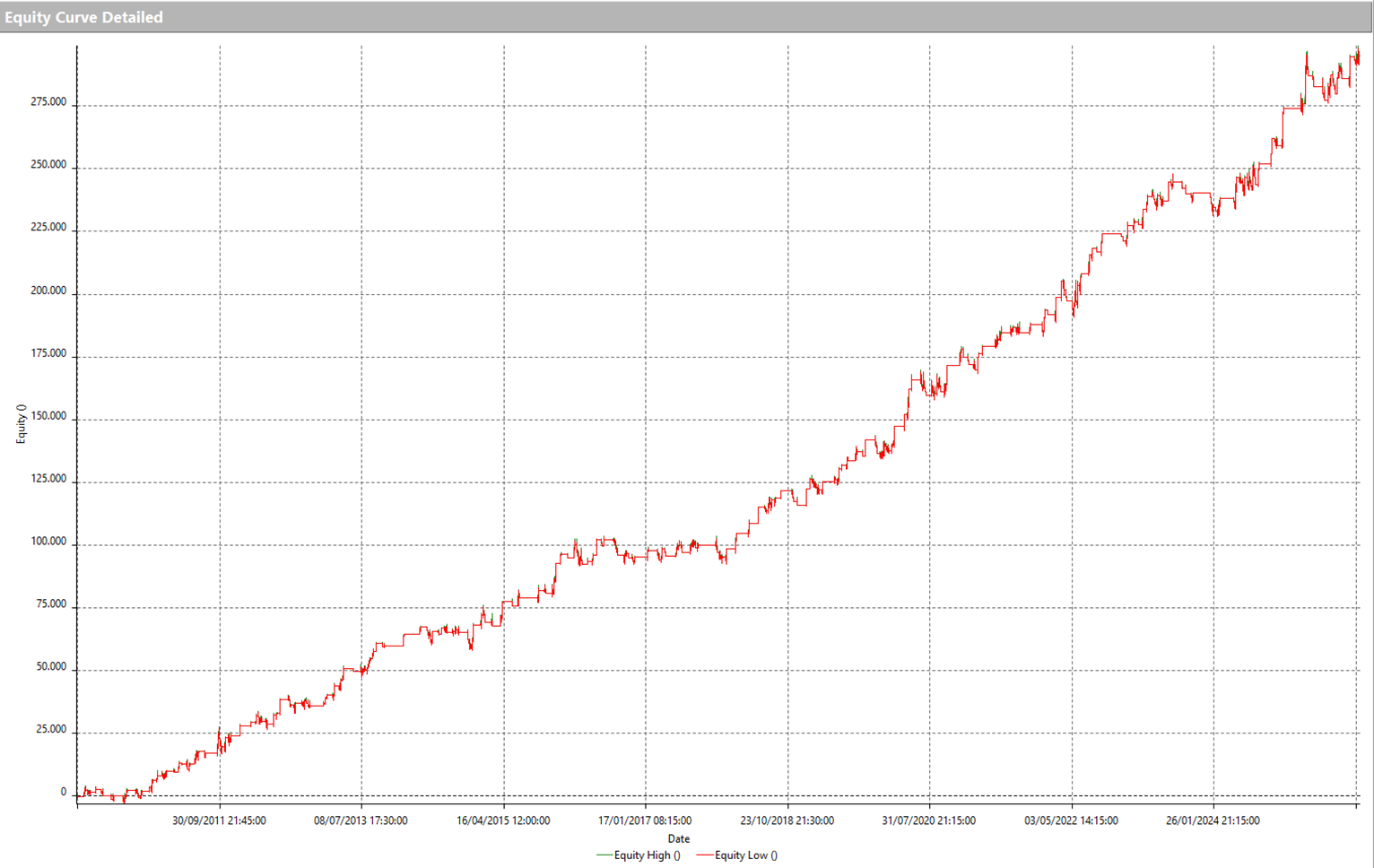Image resolution: width=1374 pixels, height=868 pixels.
Task: Select the vertical Equity () axis title
Action: tap(21, 423)
